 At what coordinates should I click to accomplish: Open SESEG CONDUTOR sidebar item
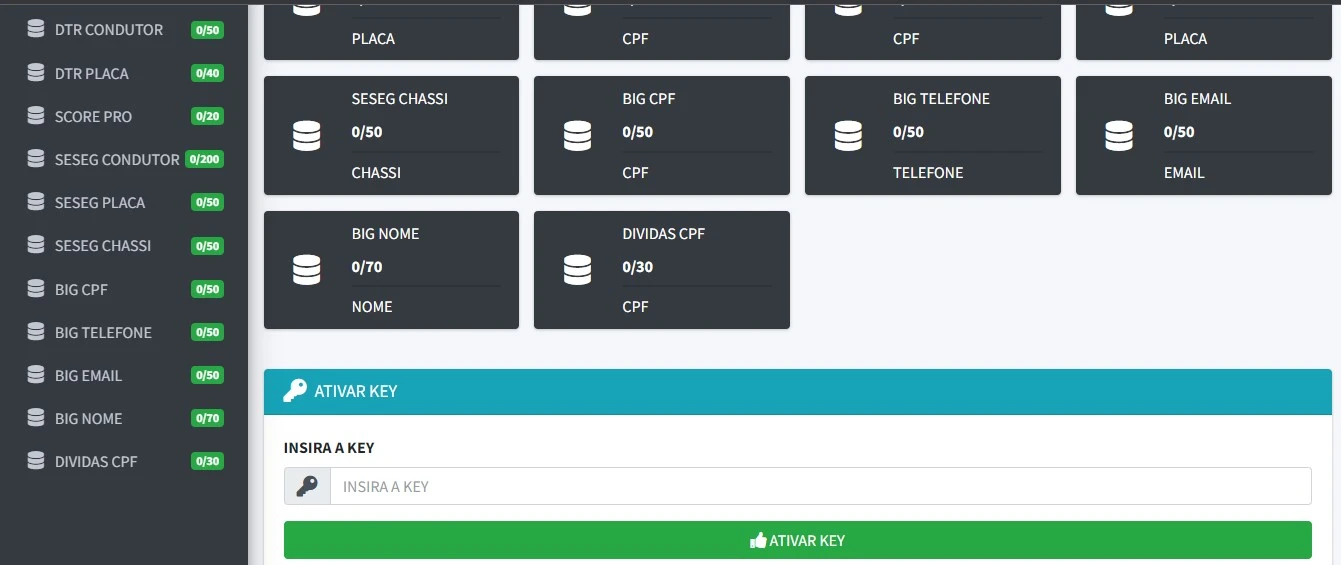pos(116,159)
